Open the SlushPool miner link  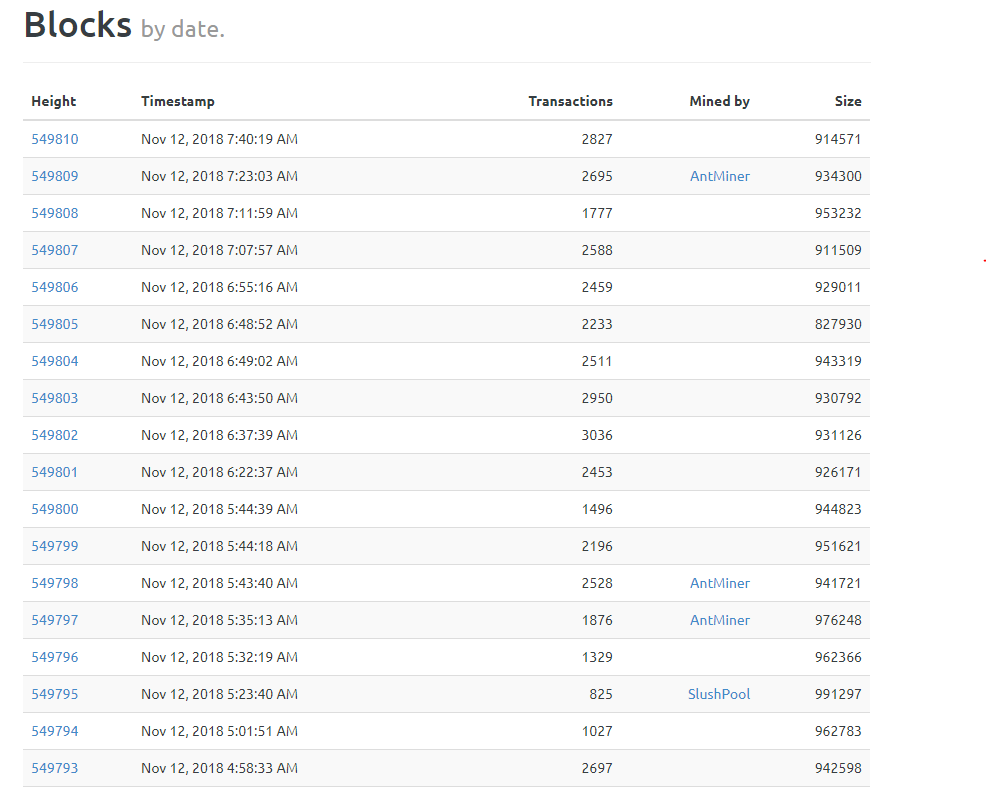pos(718,694)
